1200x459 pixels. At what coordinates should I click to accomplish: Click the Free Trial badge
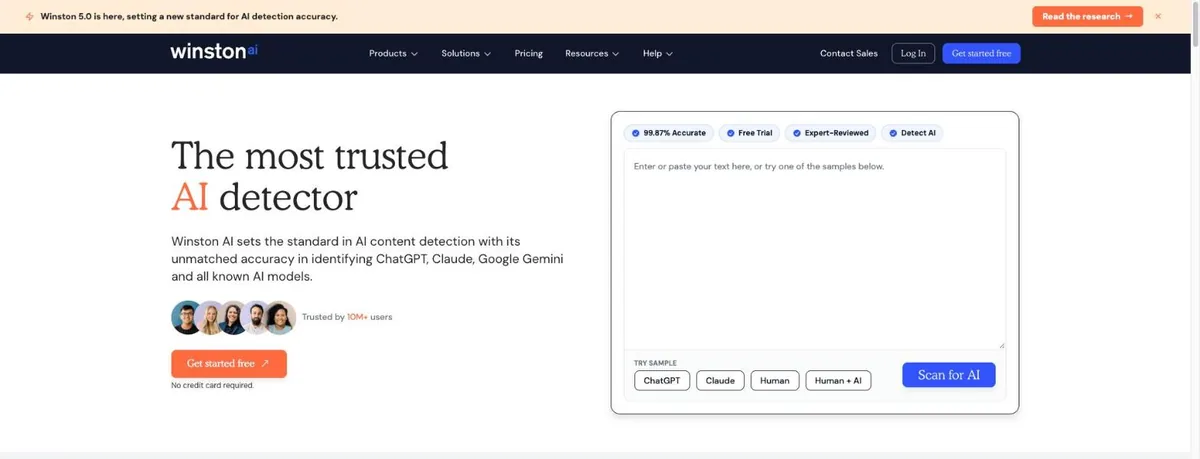click(x=749, y=133)
